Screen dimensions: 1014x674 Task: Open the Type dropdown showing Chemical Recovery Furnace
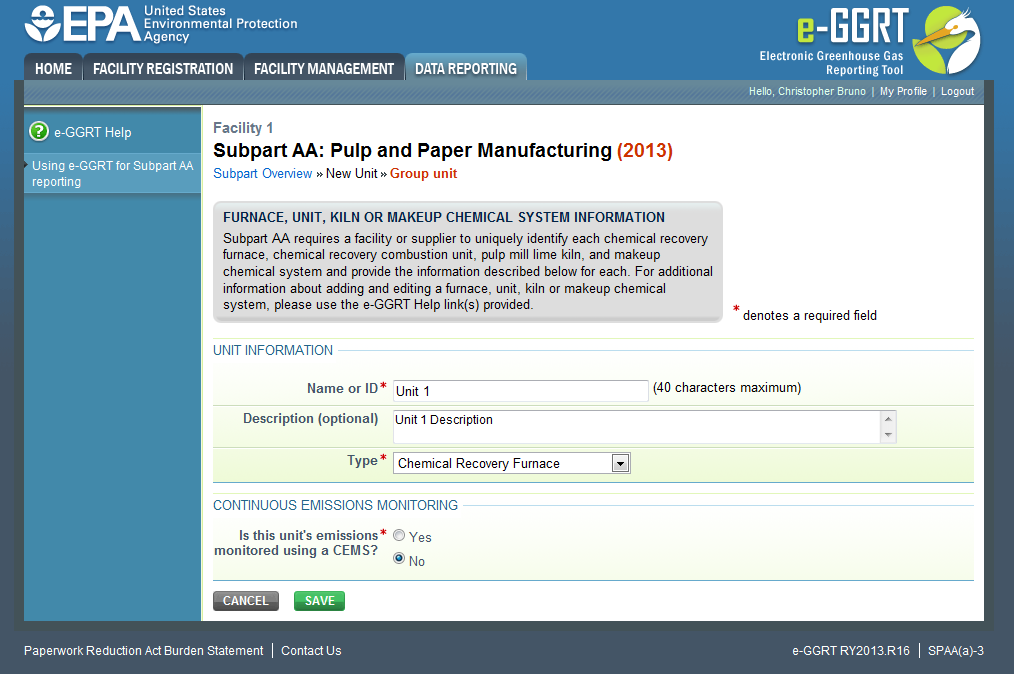coord(621,463)
